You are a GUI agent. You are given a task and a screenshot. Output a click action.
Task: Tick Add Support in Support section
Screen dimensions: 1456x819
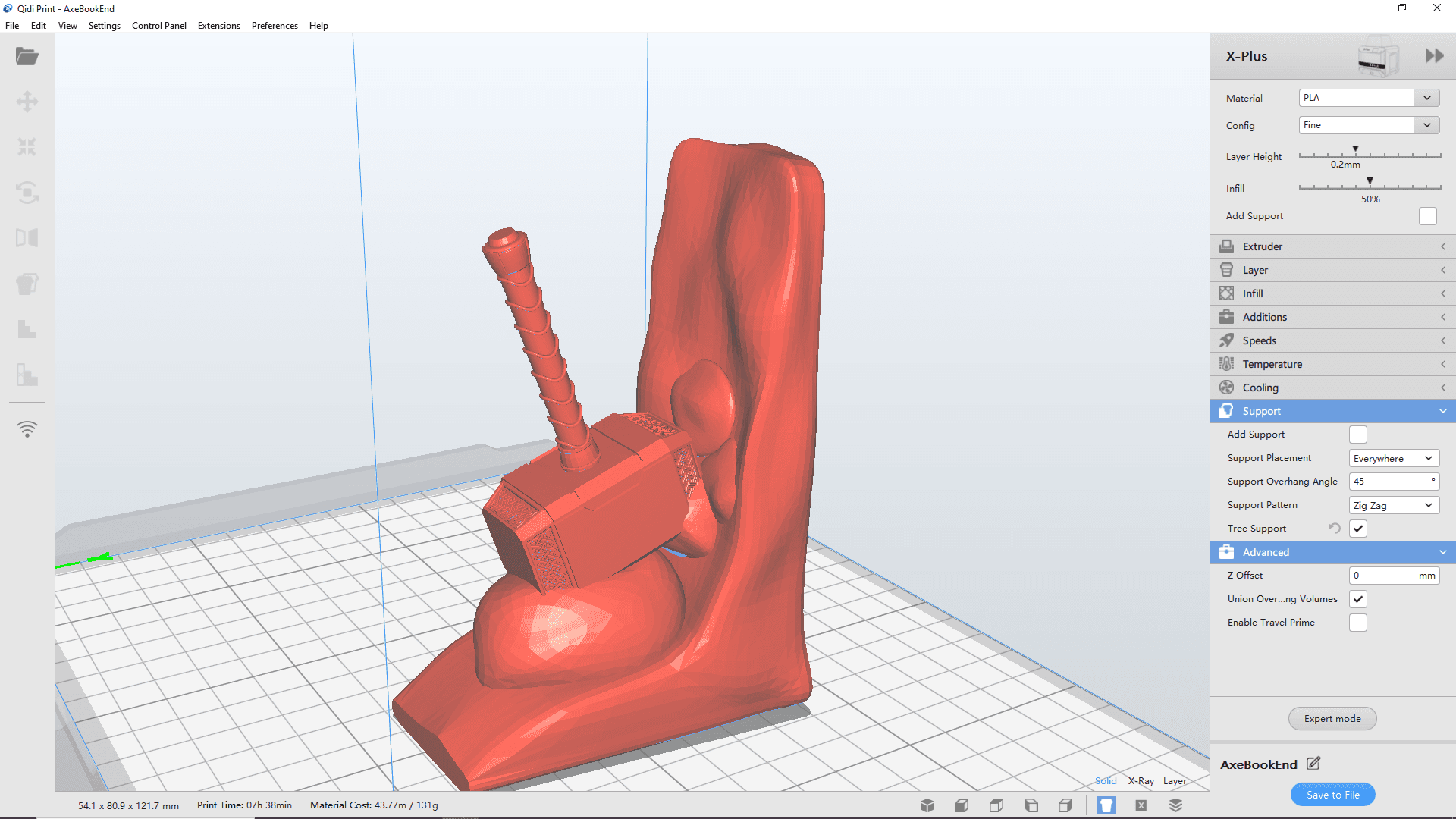click(1357, 435)
